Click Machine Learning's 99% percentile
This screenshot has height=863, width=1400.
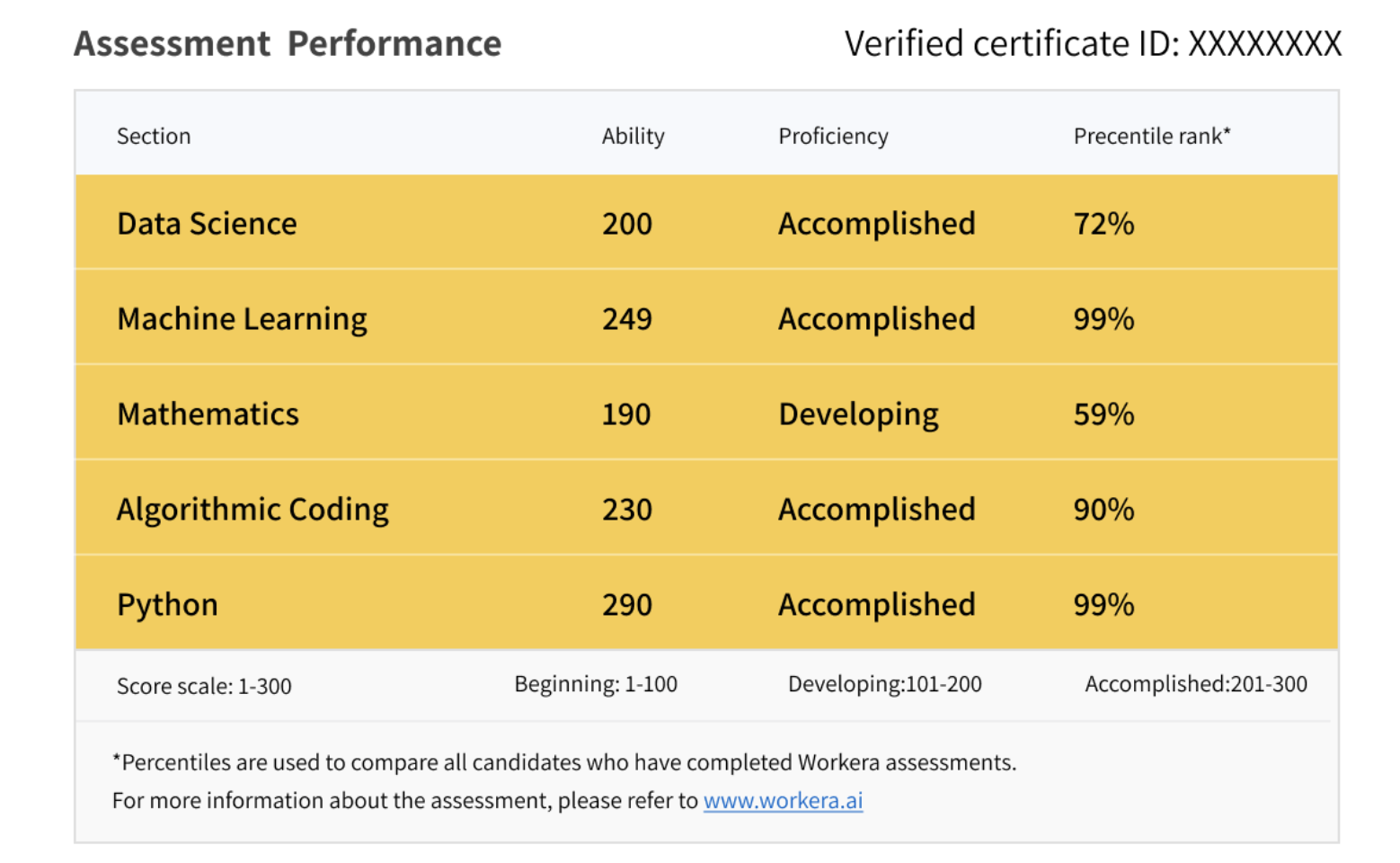point(1103,318)
